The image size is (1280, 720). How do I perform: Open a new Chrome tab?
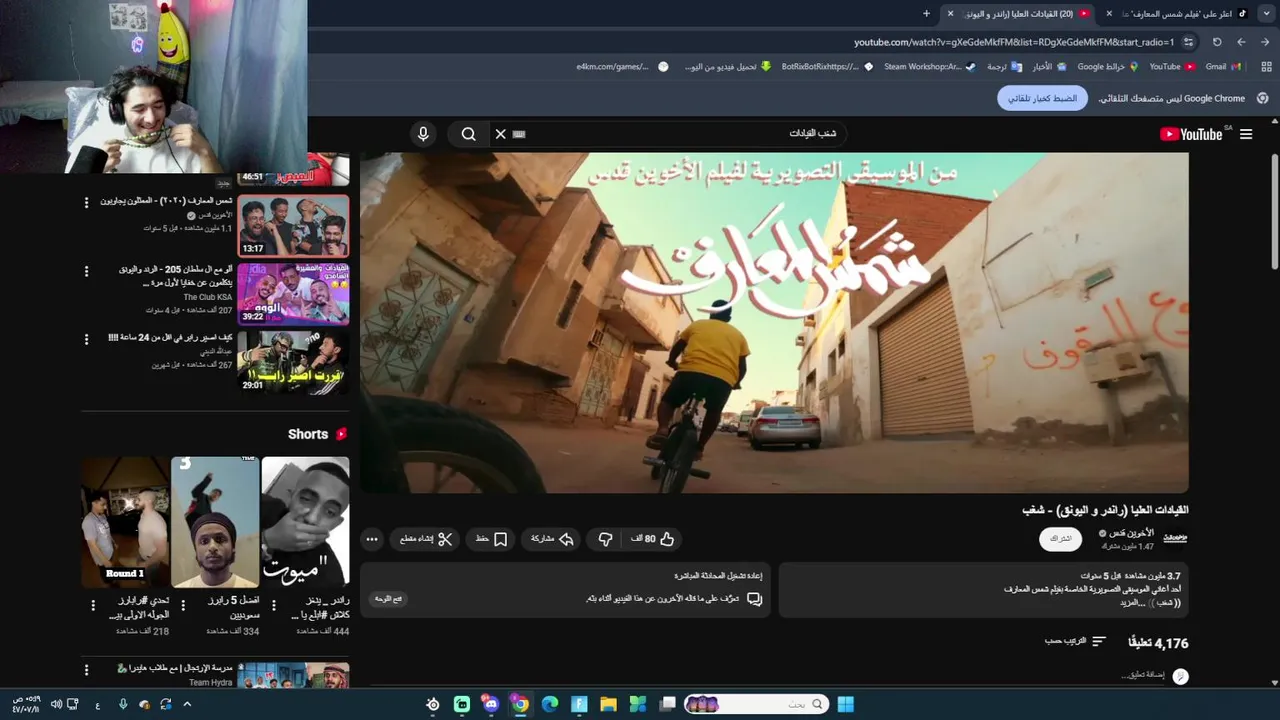(x=926, y=13)
